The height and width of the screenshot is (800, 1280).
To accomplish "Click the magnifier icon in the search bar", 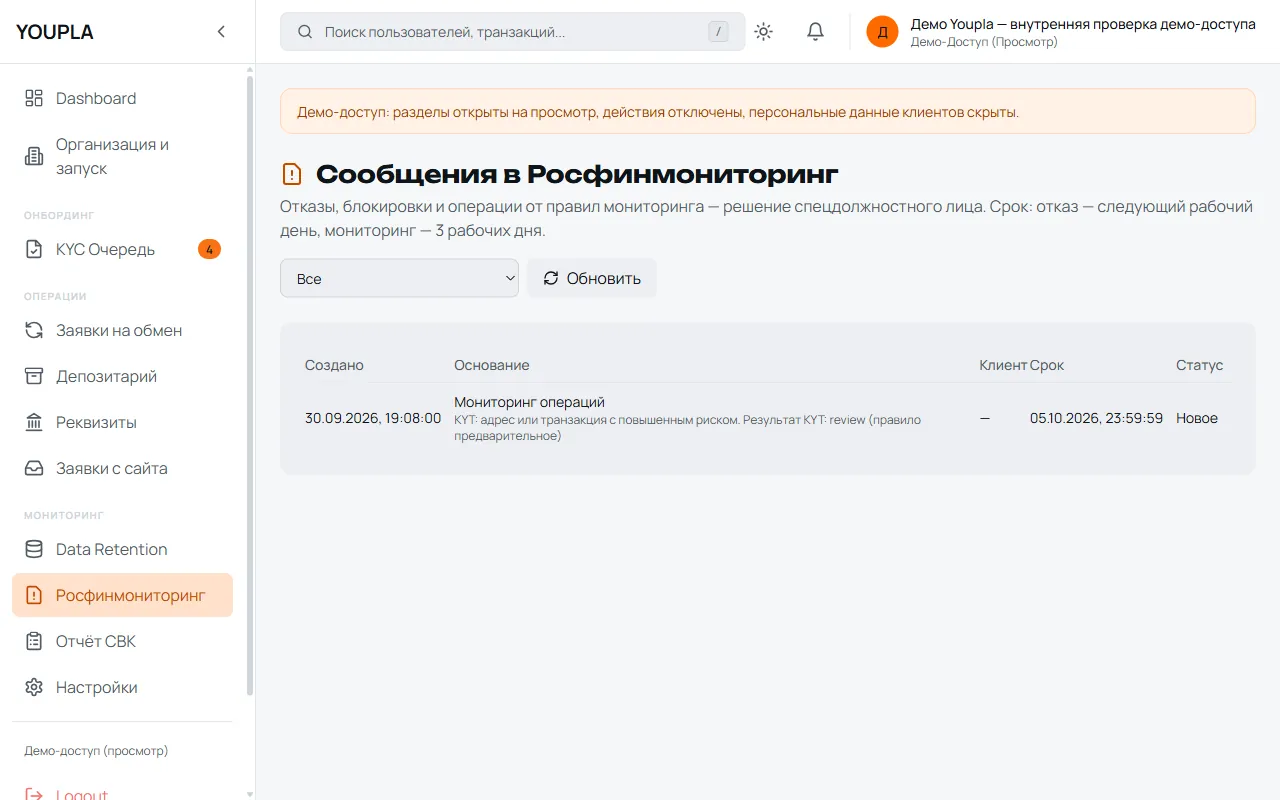I will click(305, 32).
